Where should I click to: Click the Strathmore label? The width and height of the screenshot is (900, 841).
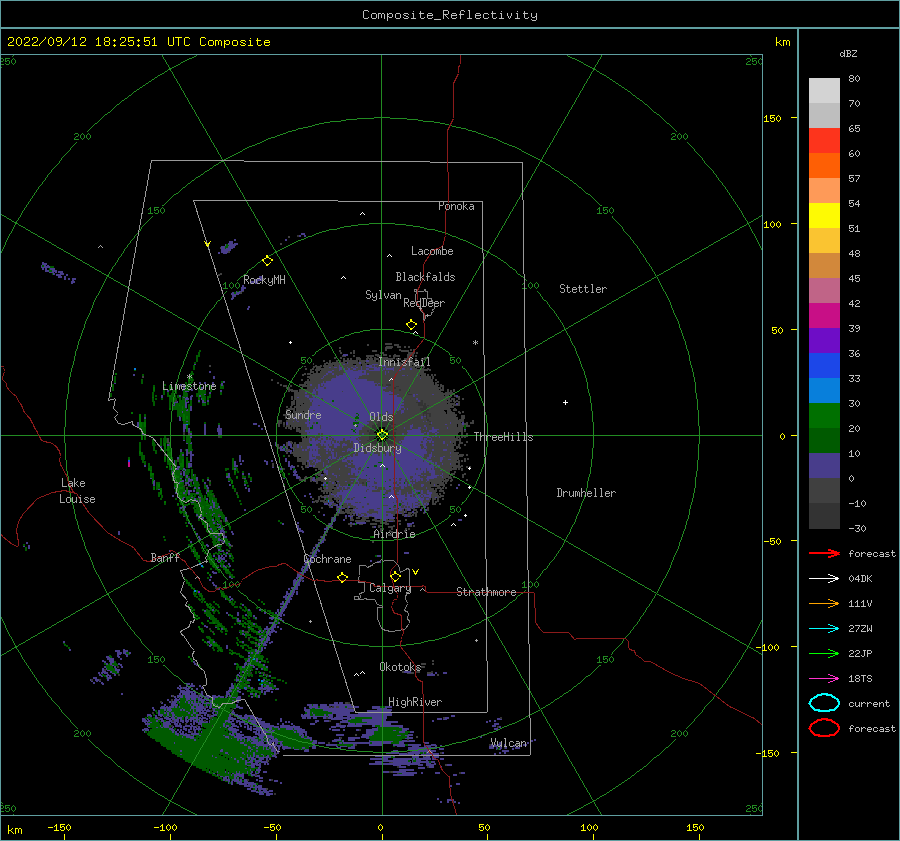click(486, 592)
